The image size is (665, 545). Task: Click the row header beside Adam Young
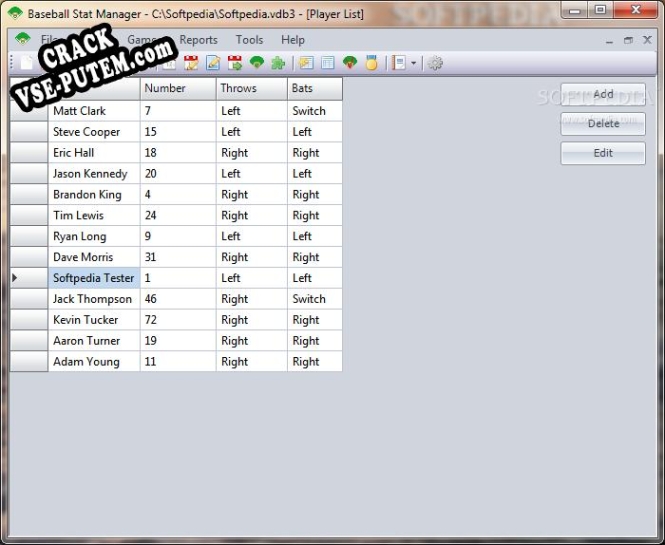(29, 362)
